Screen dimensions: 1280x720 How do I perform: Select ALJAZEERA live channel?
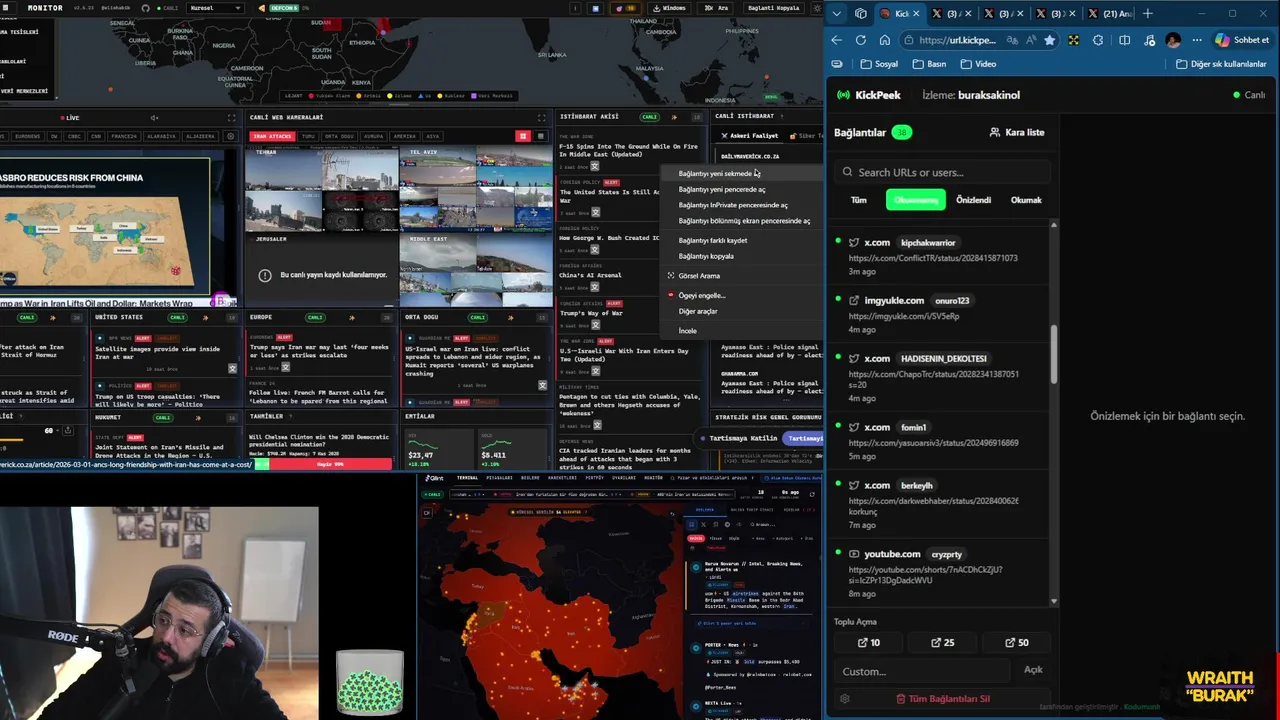pyautogui.click(x=200, y=136)
